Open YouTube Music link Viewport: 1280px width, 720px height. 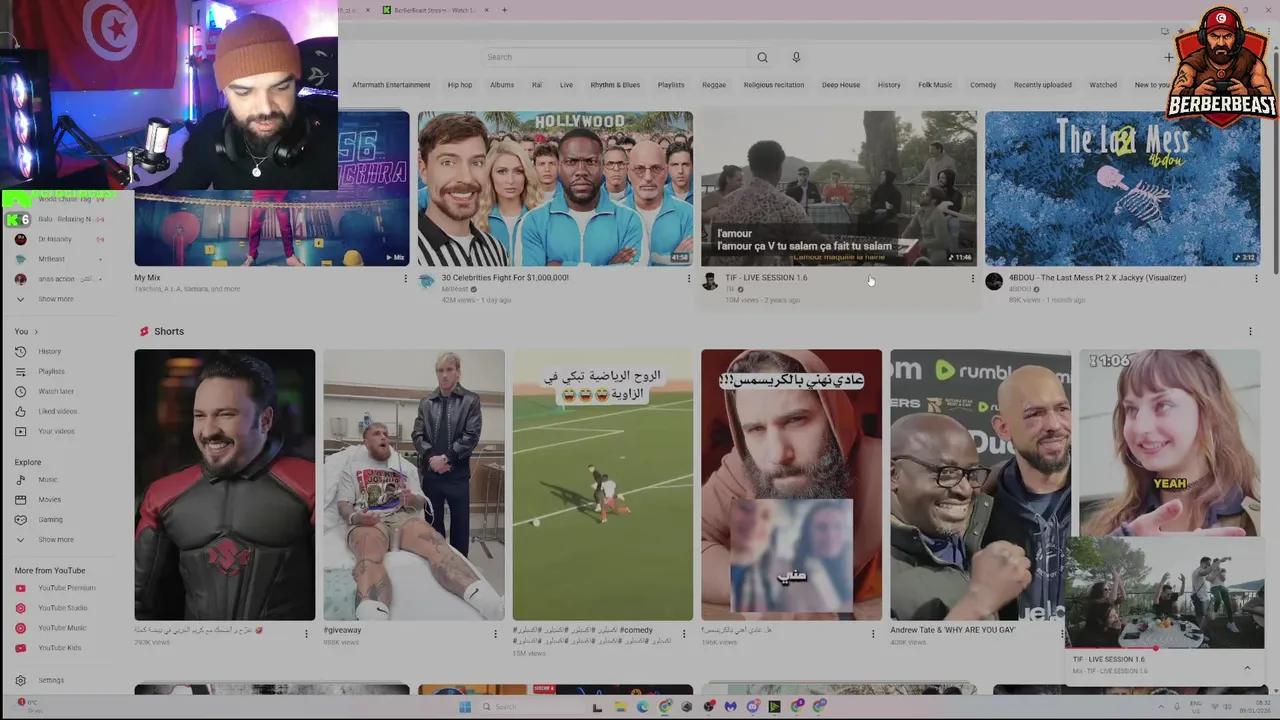click(62, 628)
